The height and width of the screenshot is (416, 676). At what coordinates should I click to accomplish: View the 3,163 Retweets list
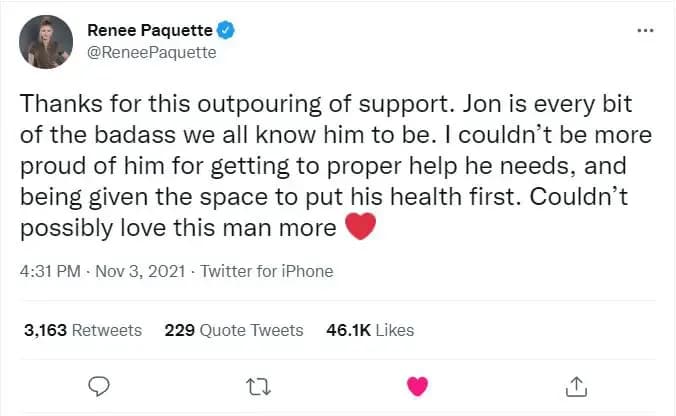tap(83, 329)
